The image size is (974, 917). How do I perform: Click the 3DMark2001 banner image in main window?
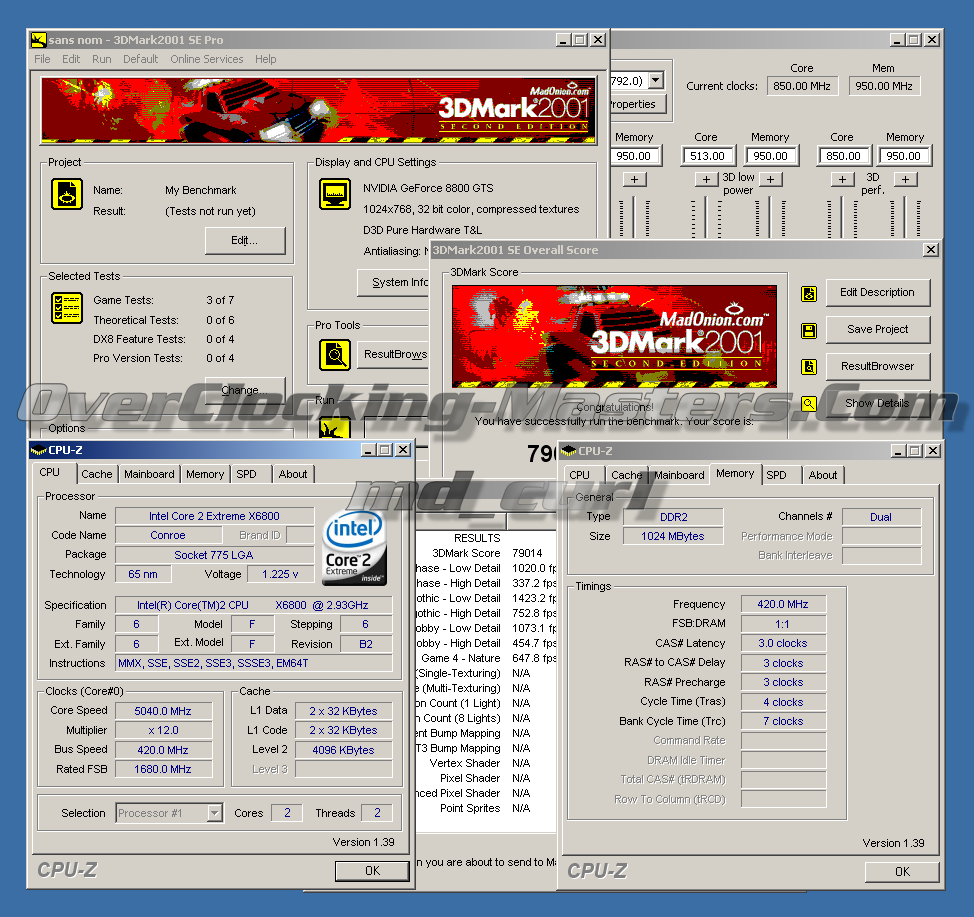point(319,111)
